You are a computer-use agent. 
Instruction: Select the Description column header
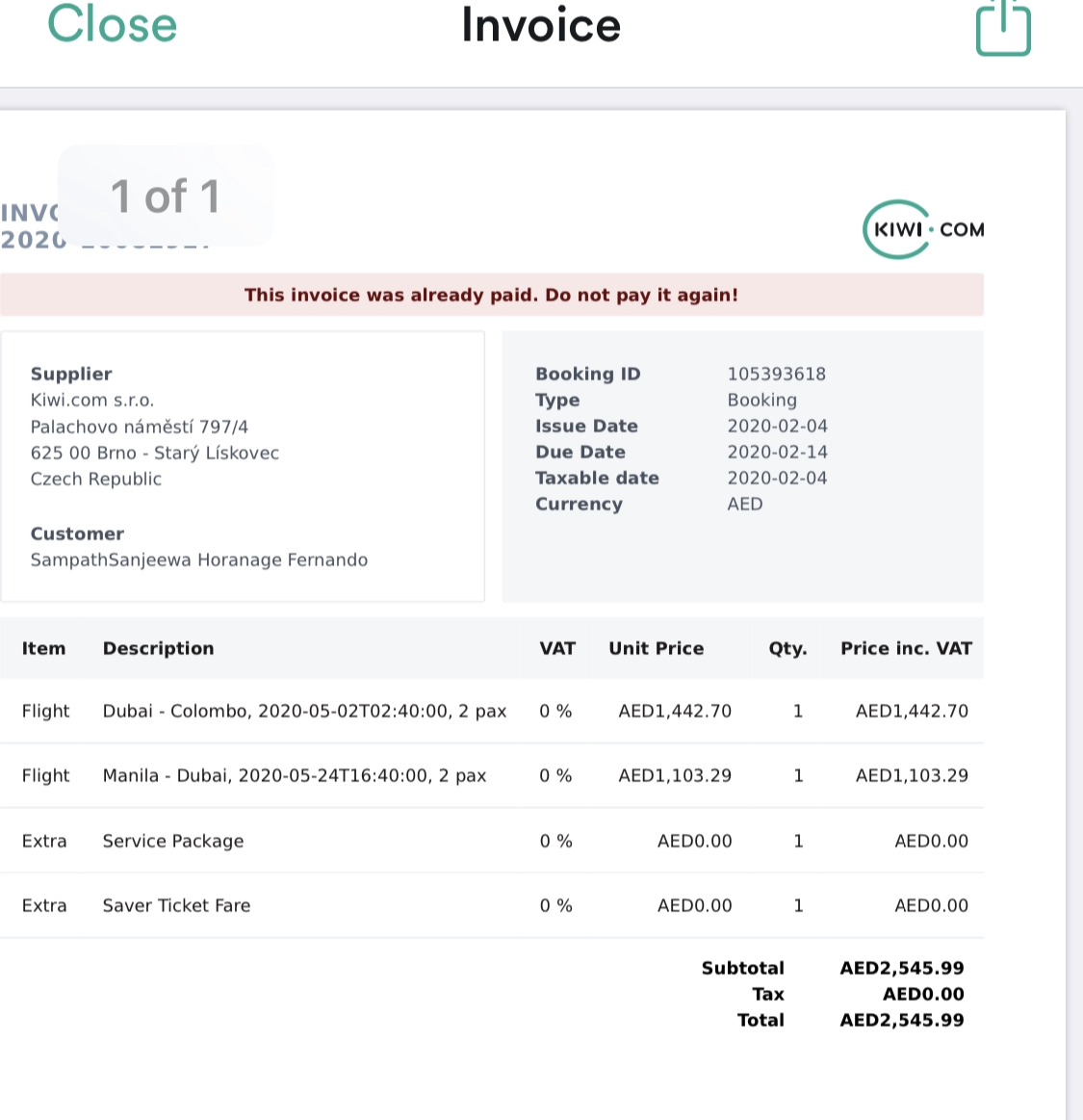(159, 648)
